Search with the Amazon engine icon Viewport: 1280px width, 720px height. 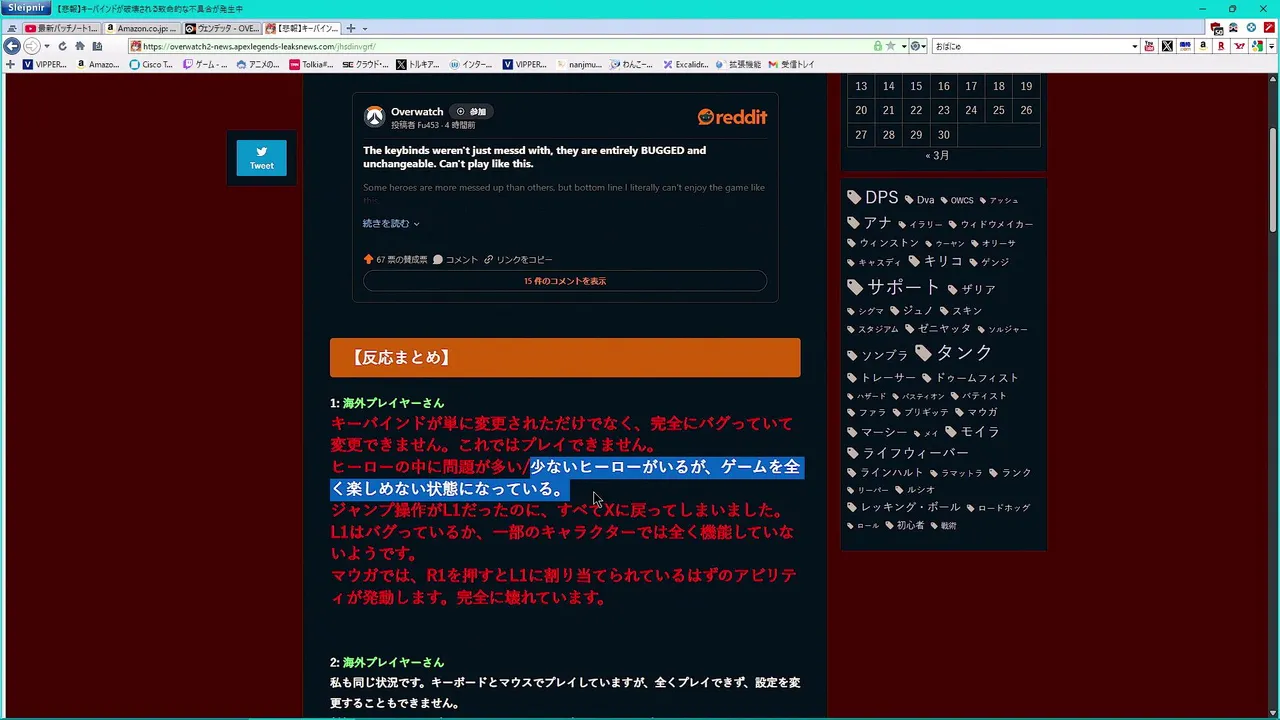point(1203,46)
